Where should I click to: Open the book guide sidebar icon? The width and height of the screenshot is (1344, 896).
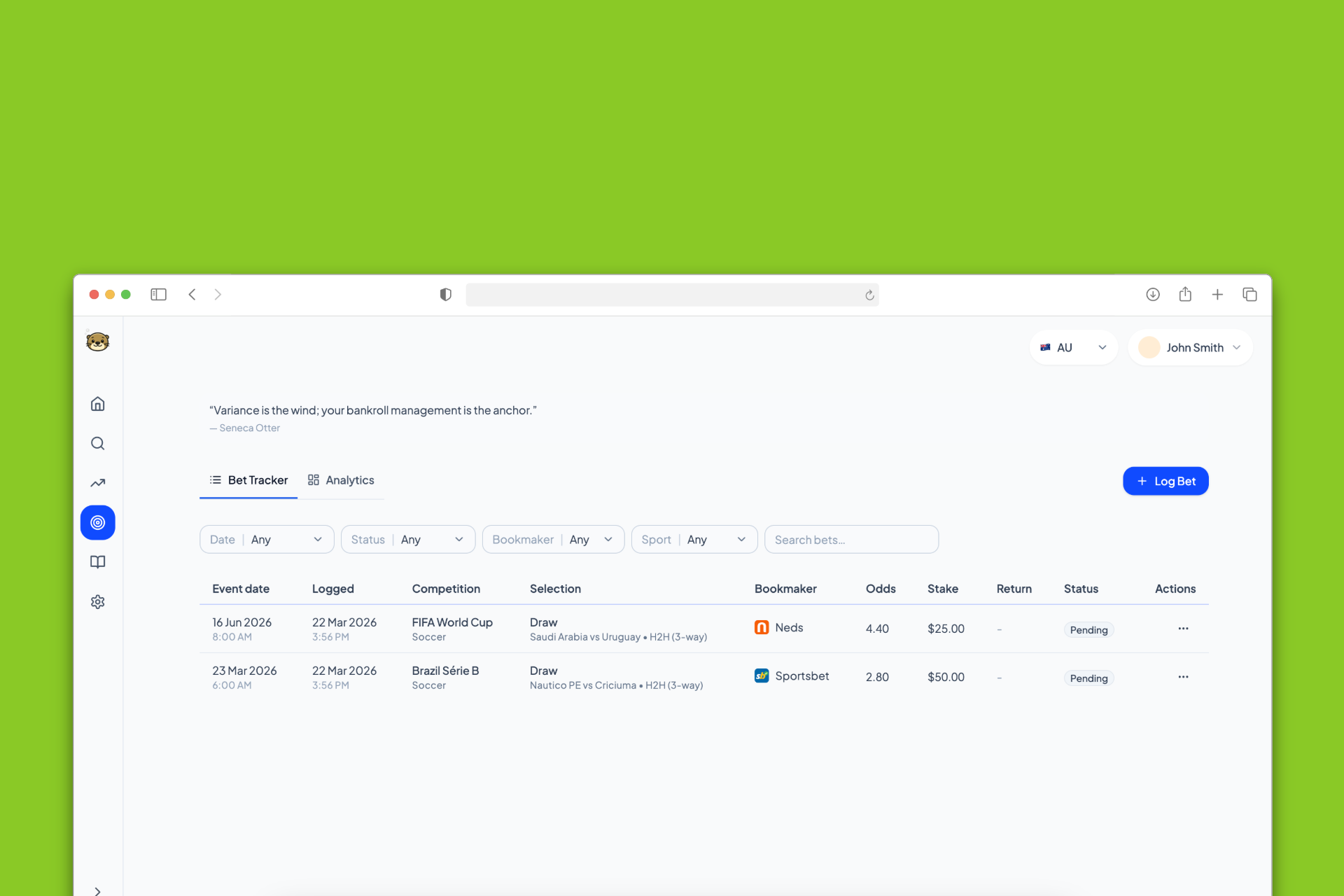pos(98,562)
